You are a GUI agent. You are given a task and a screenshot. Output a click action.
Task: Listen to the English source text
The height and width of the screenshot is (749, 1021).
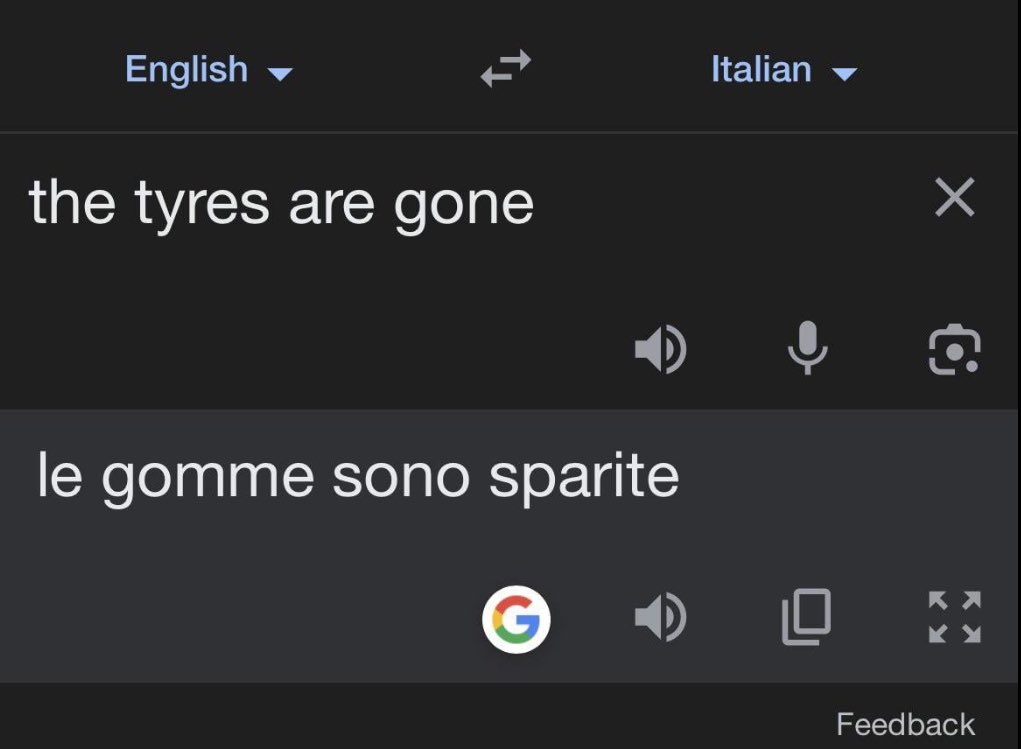(660, 349)
